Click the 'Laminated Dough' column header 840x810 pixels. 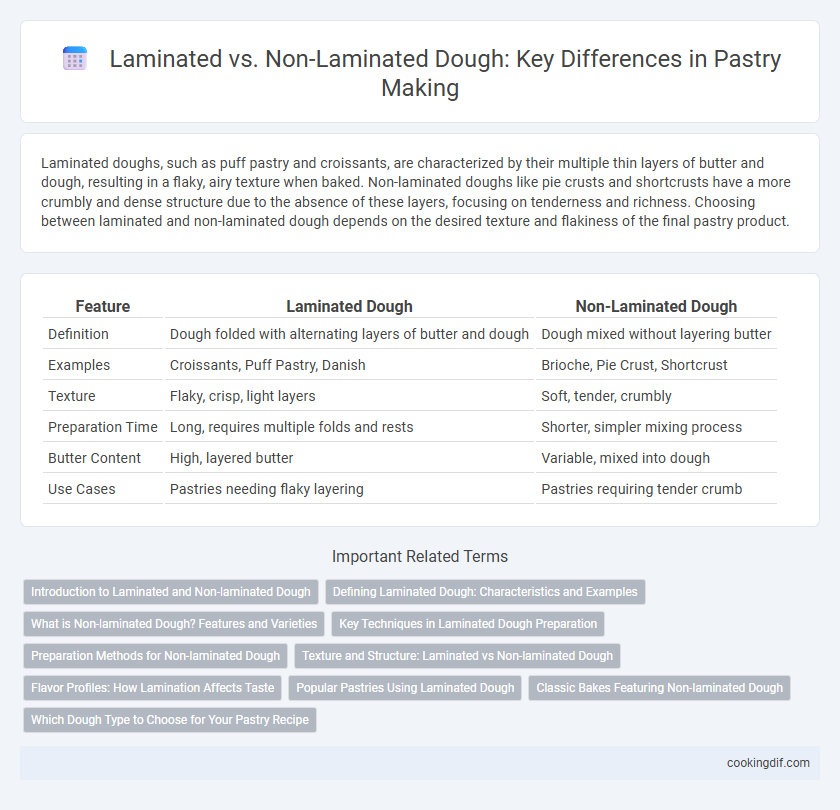pos(349,306)
